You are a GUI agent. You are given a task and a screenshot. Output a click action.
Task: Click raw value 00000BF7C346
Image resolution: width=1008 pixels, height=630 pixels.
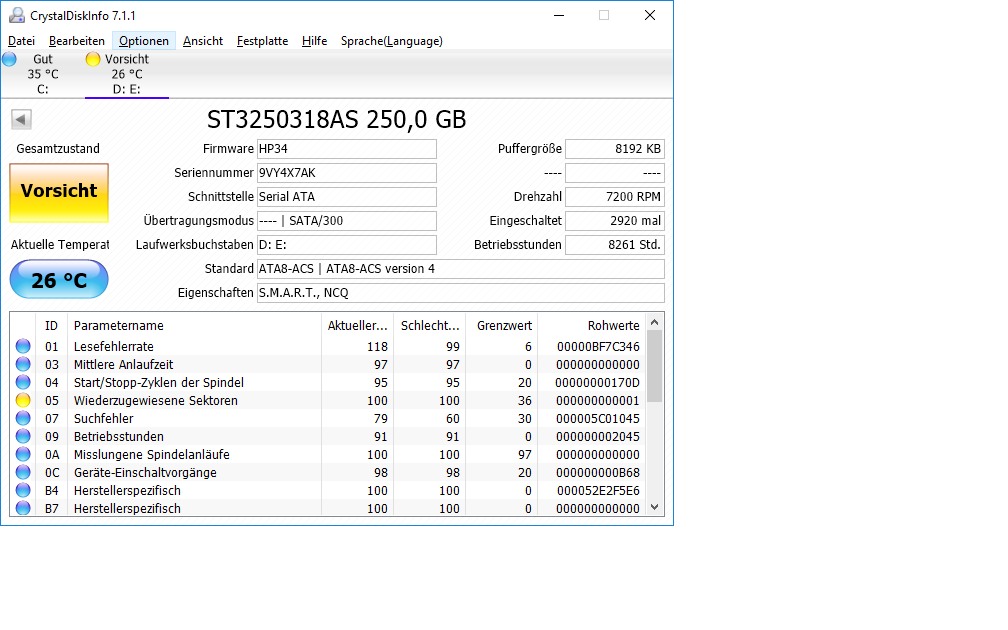point(598,346)
